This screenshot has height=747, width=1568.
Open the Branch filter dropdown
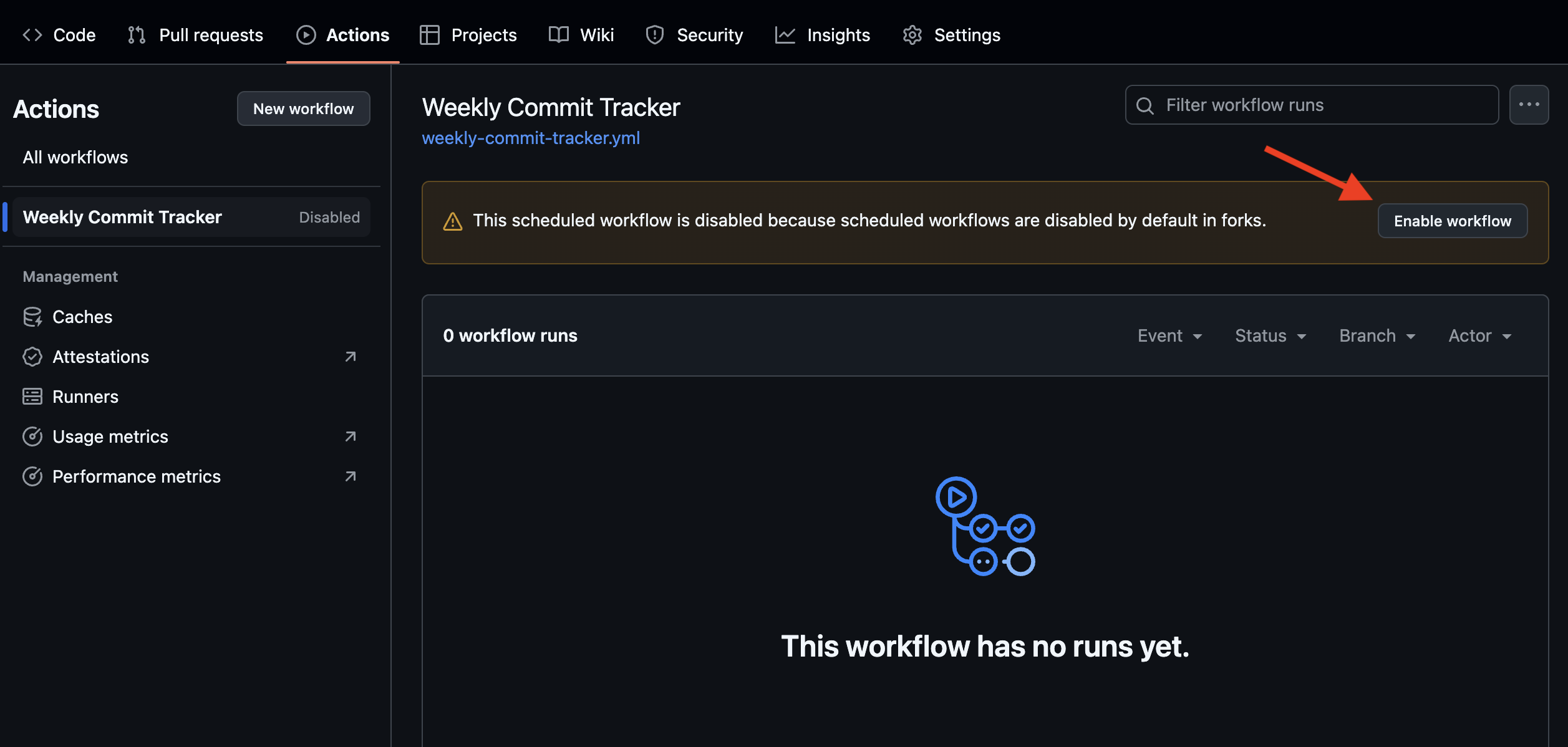coord(1377,335)
